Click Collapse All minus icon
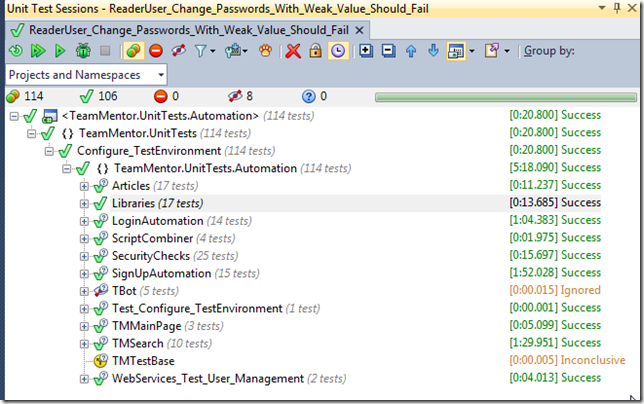644x404 pixels. tap(388, 51)
